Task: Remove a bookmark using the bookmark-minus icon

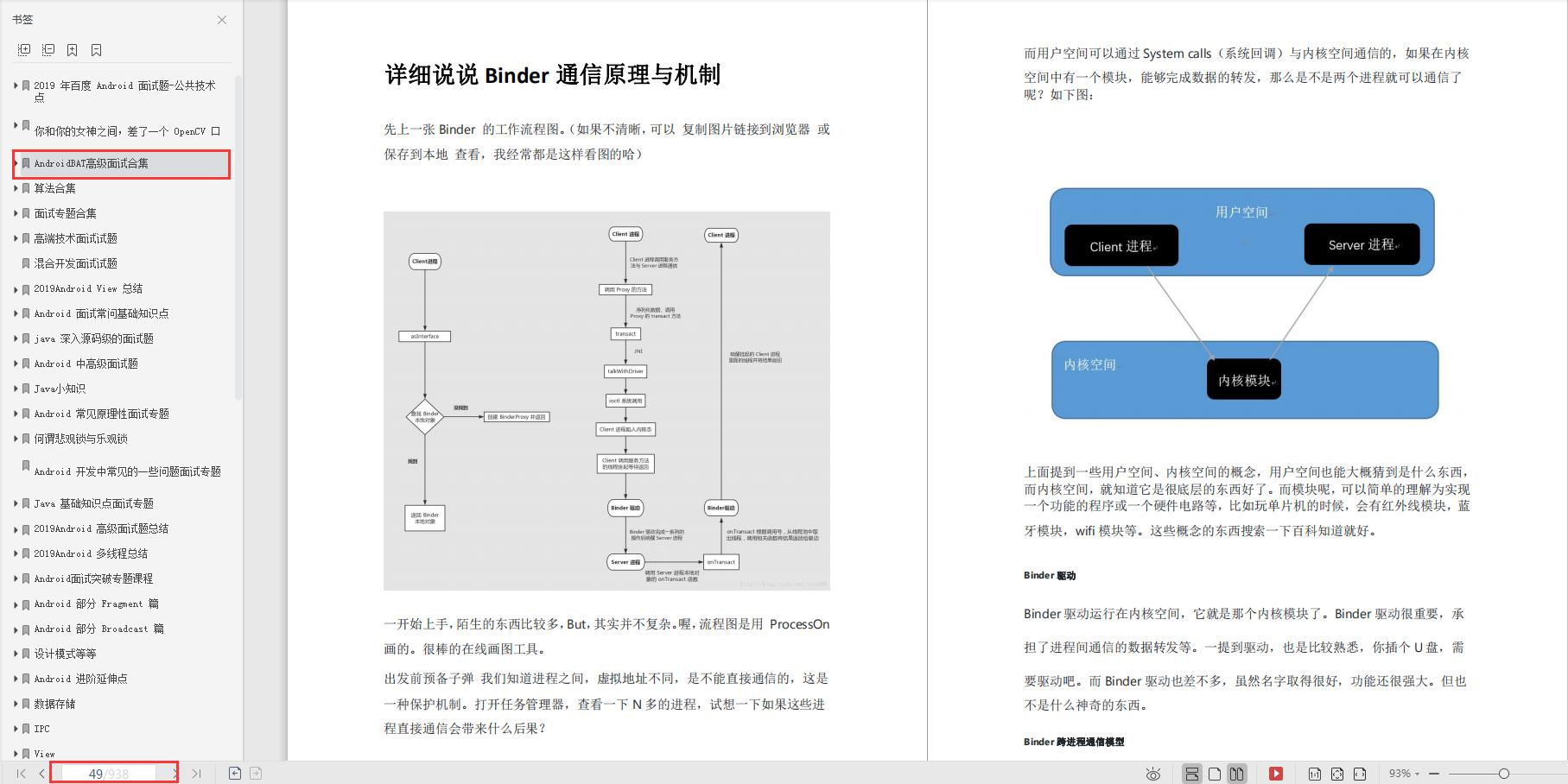Action: point(95,49)
